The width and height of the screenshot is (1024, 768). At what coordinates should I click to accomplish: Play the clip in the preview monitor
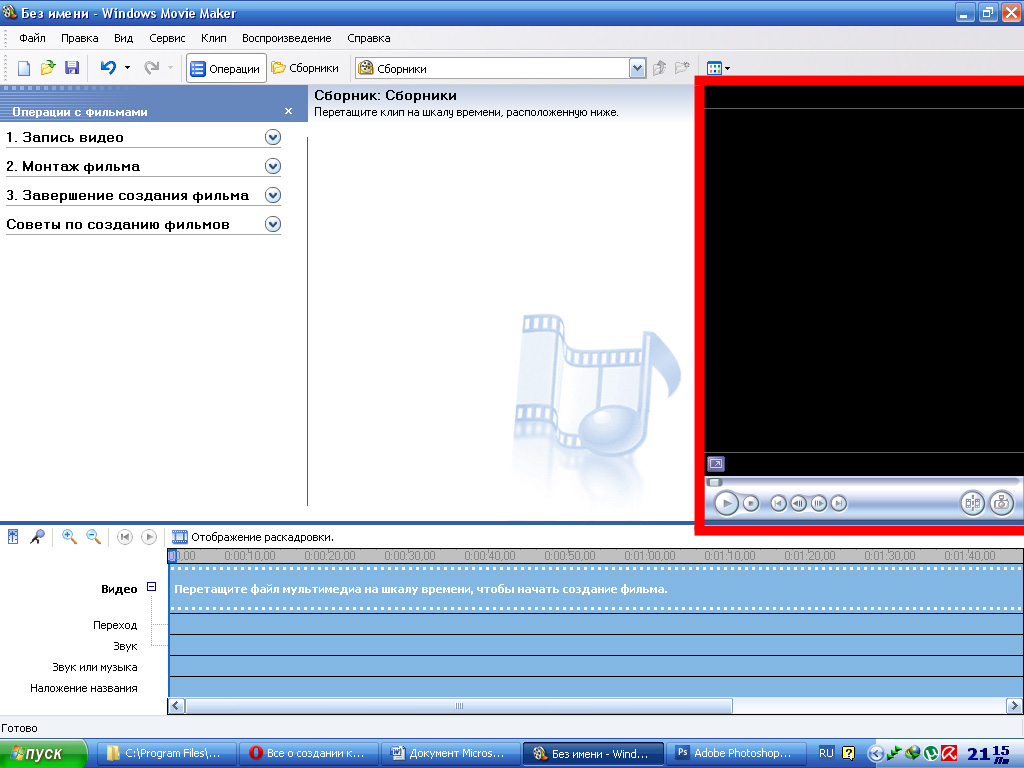pyautogui.click(x=726, y=504)
